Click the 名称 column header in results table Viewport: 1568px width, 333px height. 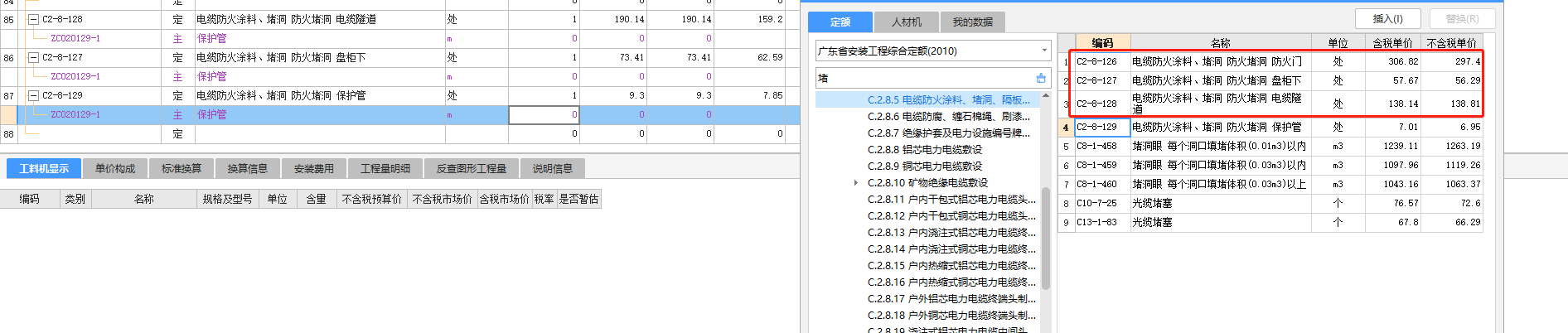tap(1221, 43)
